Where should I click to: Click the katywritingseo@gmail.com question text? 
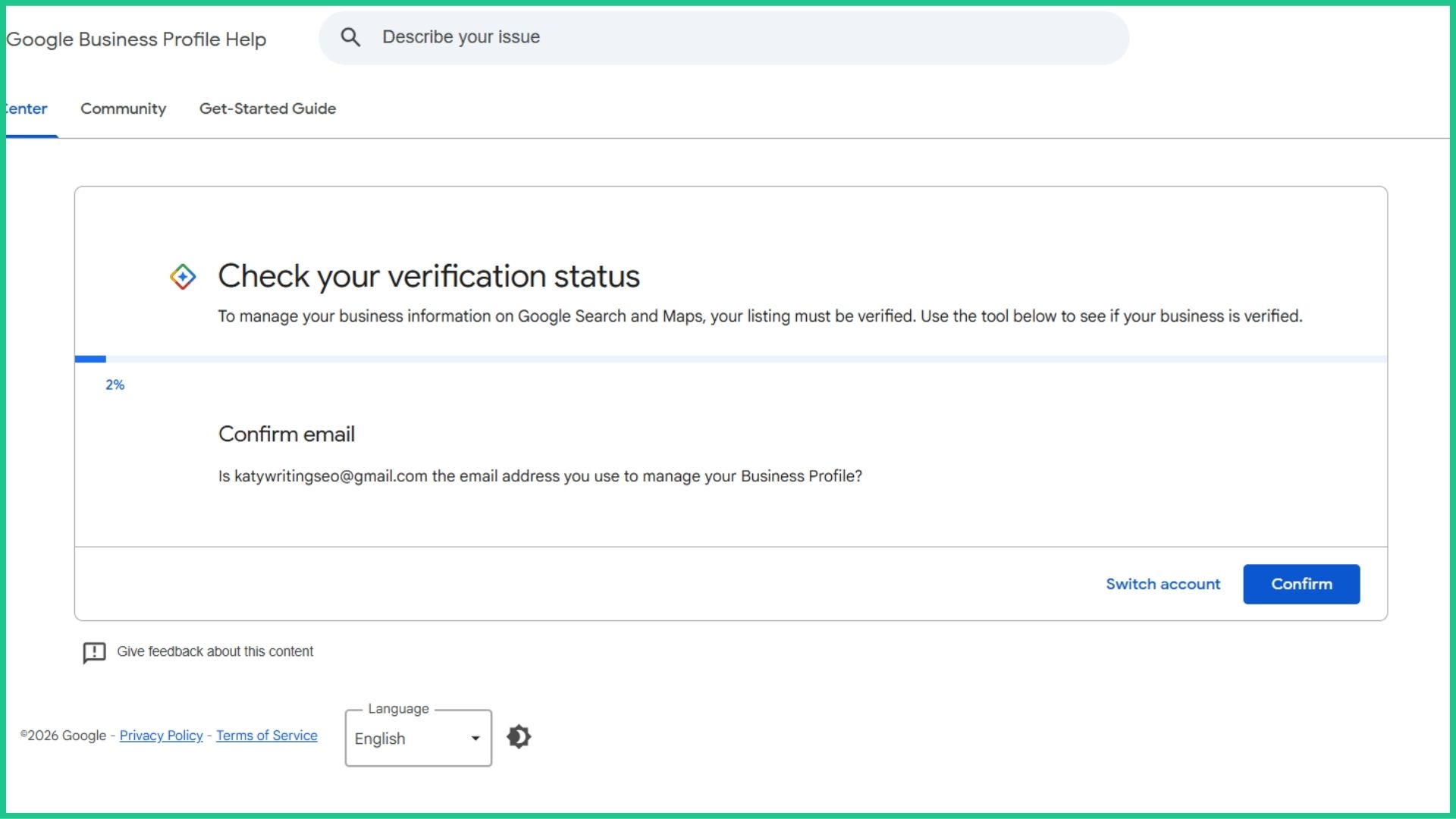(540, 476)
